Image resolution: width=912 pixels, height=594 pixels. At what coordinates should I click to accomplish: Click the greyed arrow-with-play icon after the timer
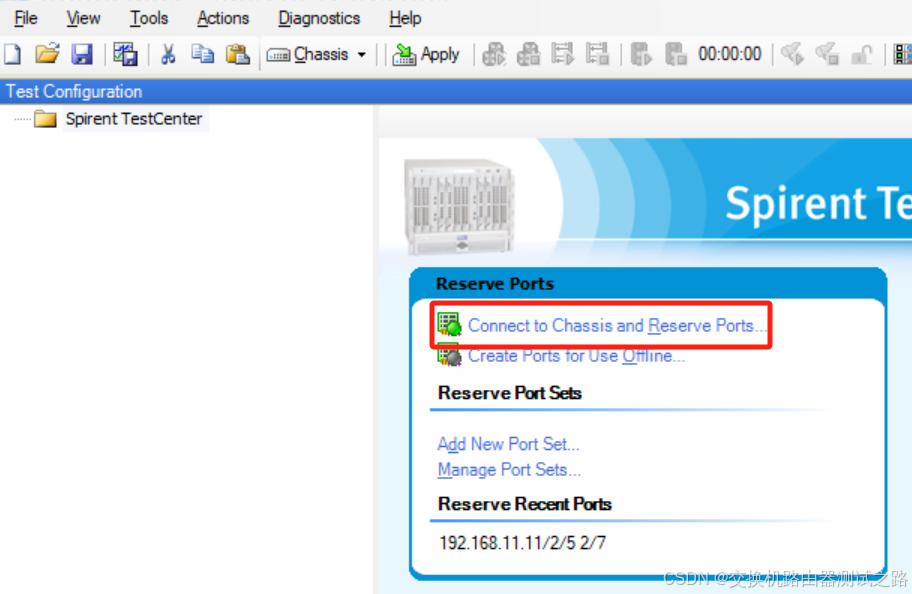pyautogui.click(x=792, y=55)
